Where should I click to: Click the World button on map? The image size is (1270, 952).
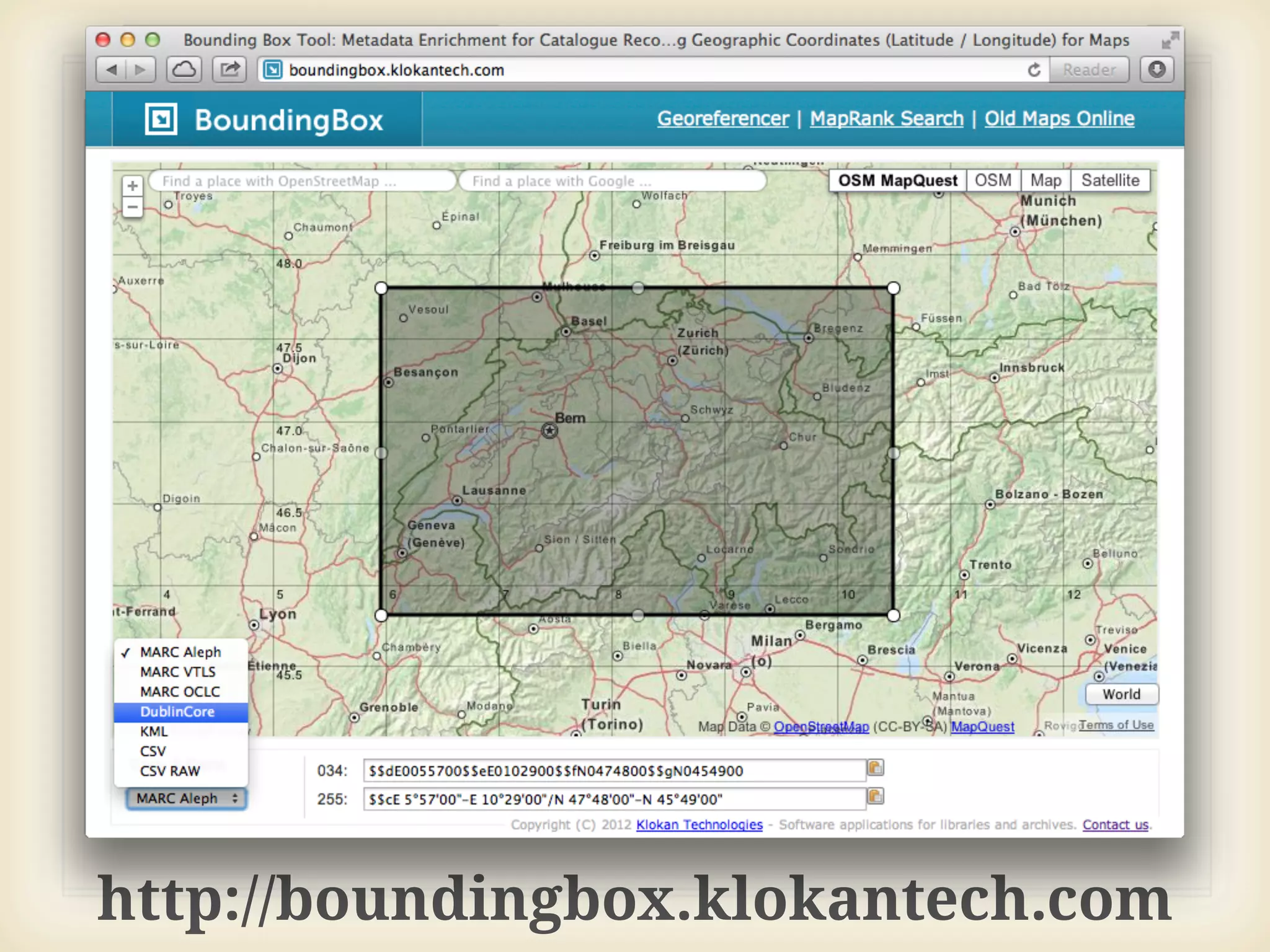(1121, 694)
